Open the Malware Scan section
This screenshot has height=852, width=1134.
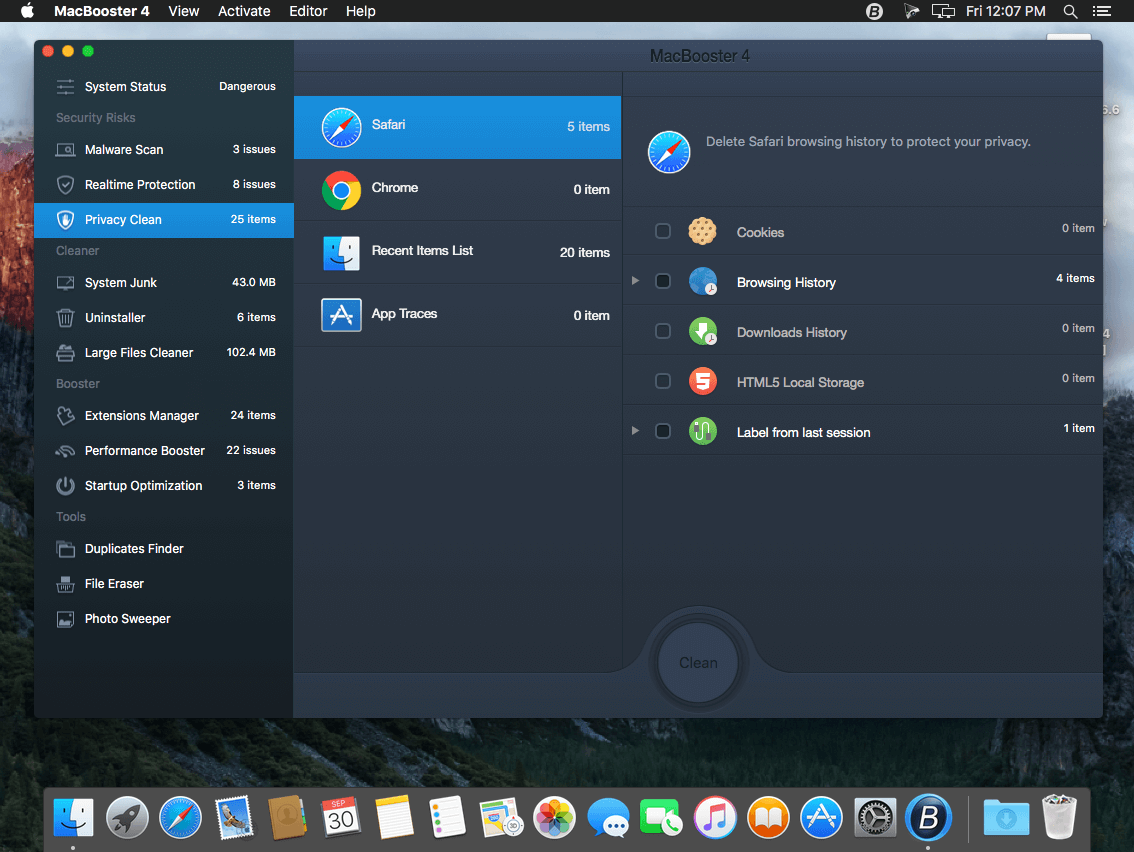pos(164,150)
